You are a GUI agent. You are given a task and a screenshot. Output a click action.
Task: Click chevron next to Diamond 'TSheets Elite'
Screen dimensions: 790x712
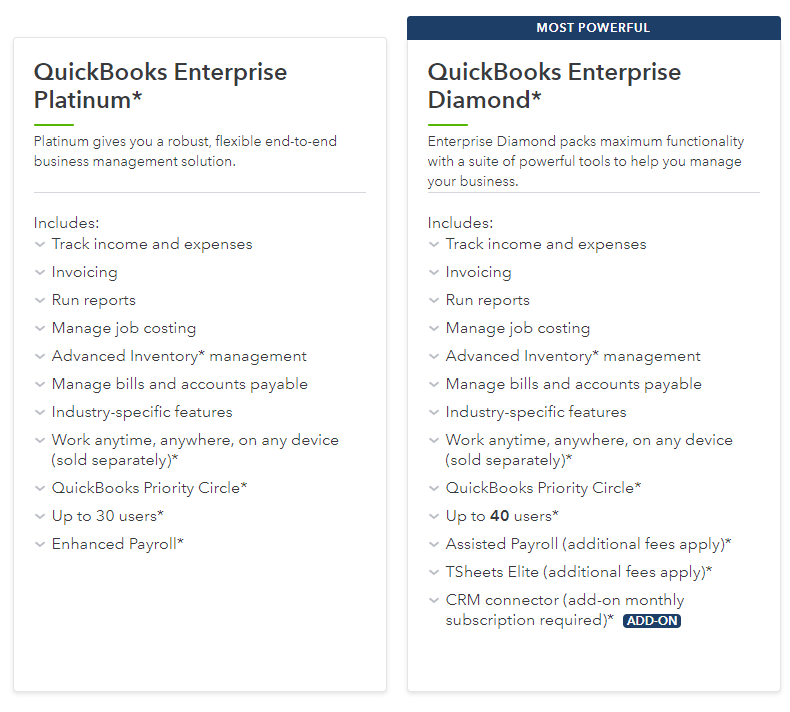click(x=434, y=572)
